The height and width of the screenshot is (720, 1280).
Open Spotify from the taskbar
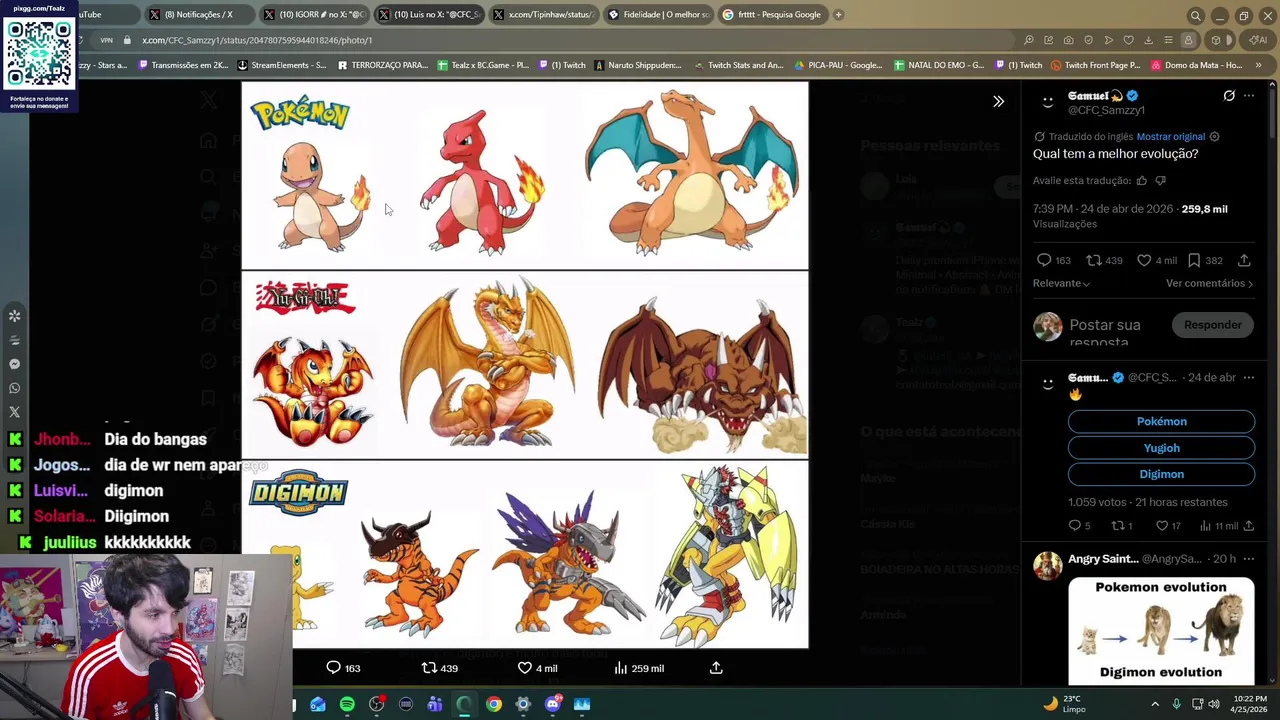point(347,704)
